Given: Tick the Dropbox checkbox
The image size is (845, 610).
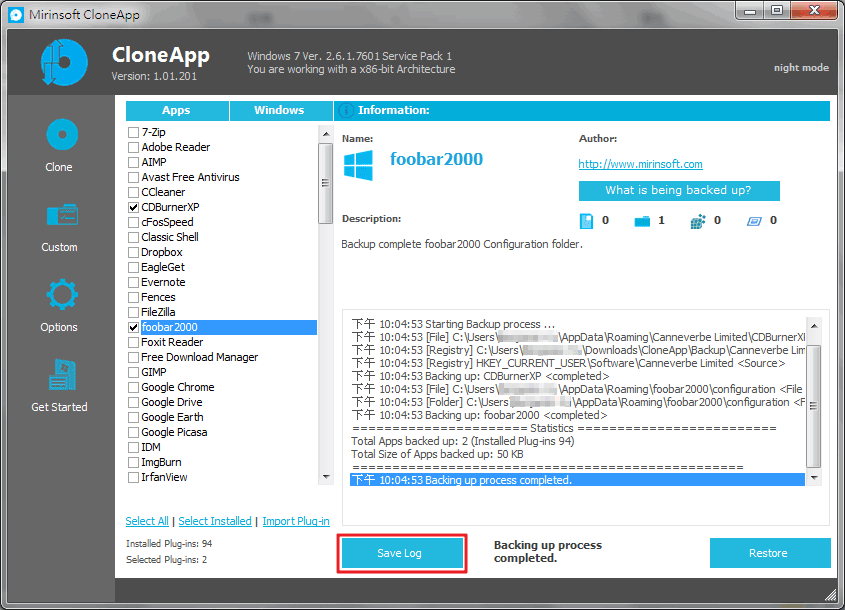Looking at the screenshot, I should pos(133,253).
